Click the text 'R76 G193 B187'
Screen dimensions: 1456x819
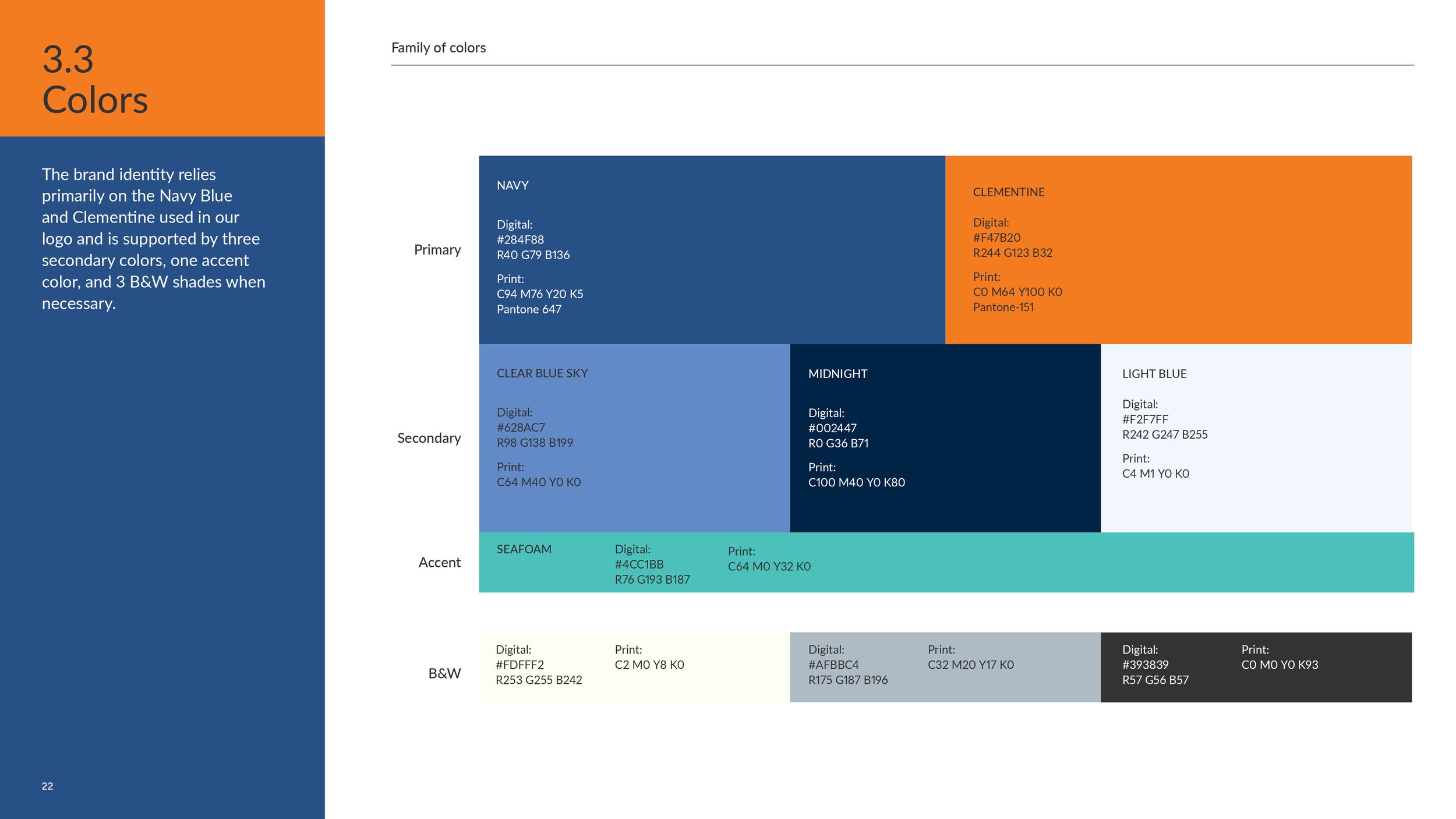pyautogui.click(x=652, y=580)
